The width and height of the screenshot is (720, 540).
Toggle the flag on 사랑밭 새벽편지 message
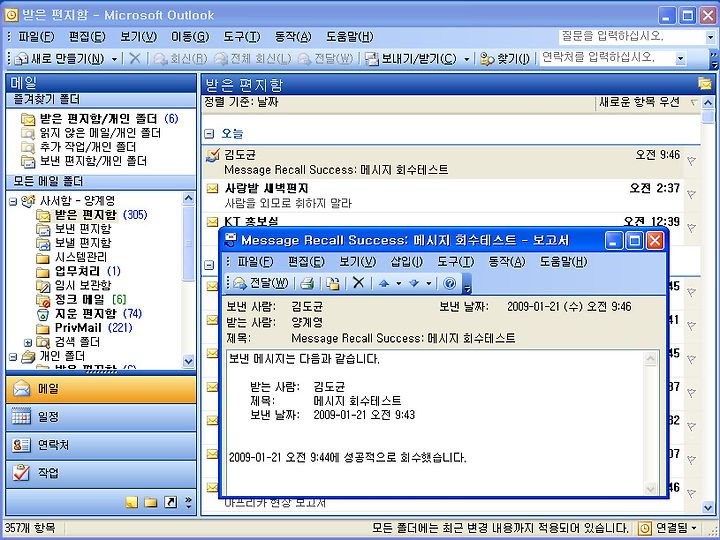pos(692,195)
